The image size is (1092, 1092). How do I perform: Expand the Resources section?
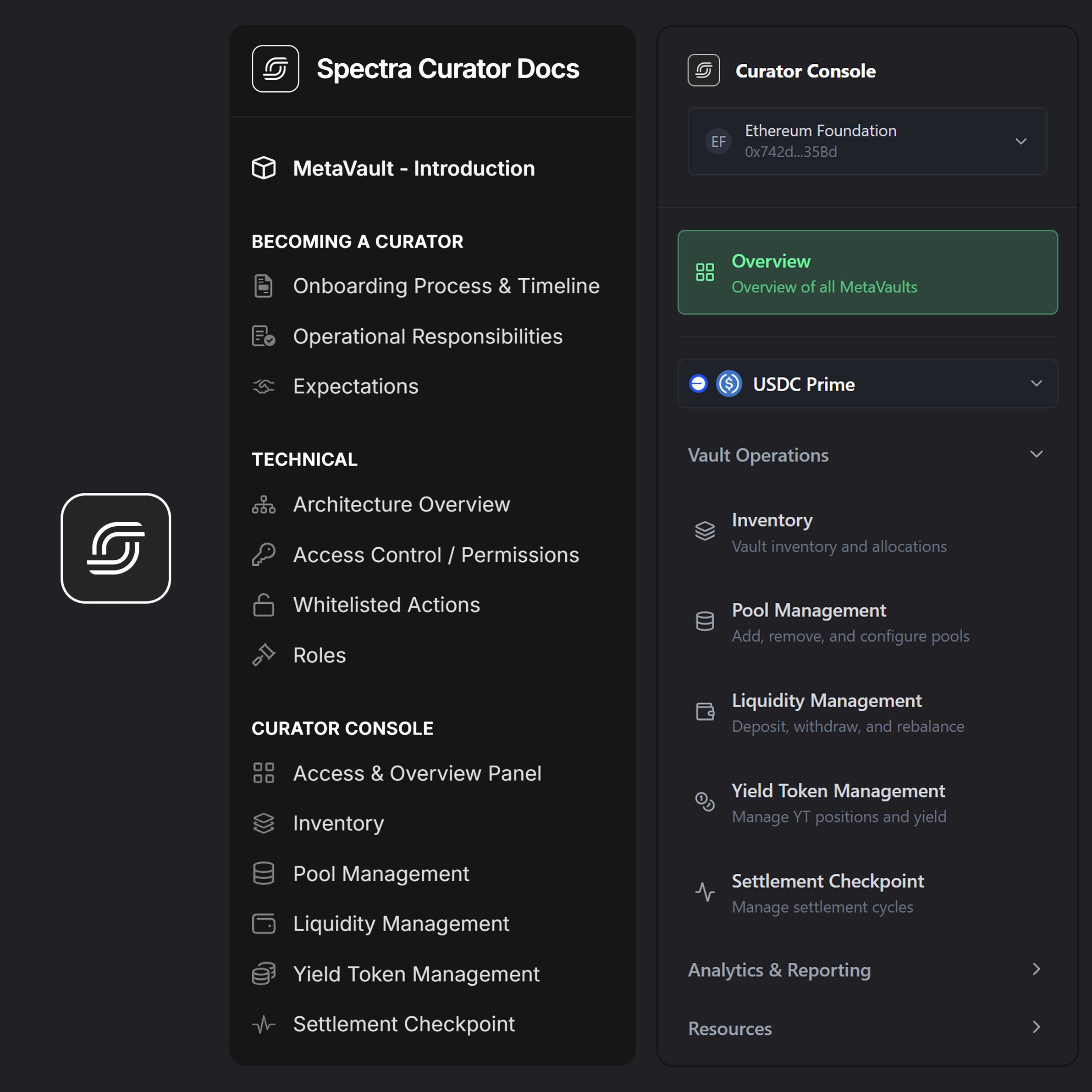[x=1036, y=1027]
